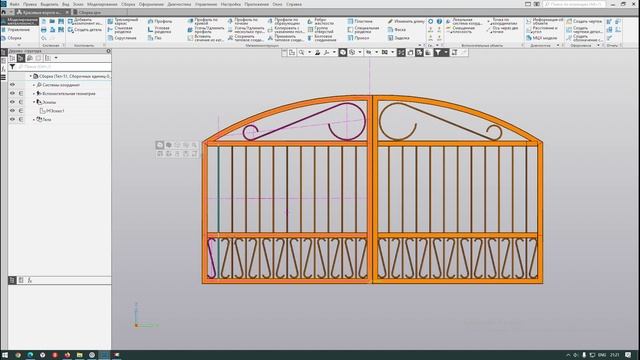Toggle visibility of the sketch item under Эскизы
This screenshot has width=640, height=360.
tap(12, 111)
